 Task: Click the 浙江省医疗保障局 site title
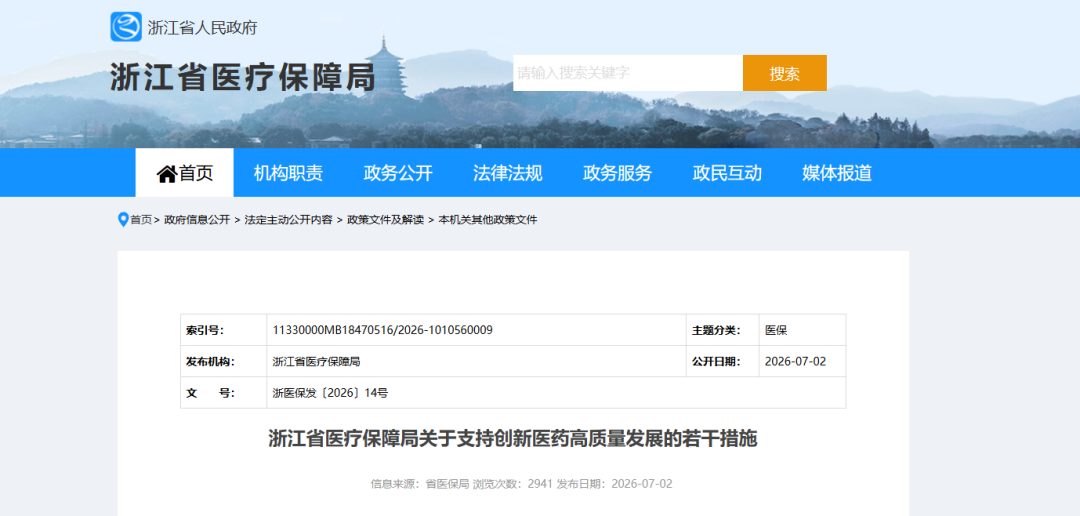click(x=243, y=76)
